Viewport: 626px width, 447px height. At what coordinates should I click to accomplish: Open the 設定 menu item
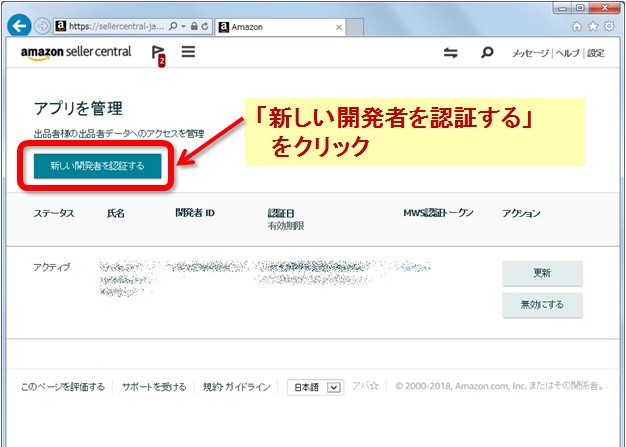pos(596,53)
